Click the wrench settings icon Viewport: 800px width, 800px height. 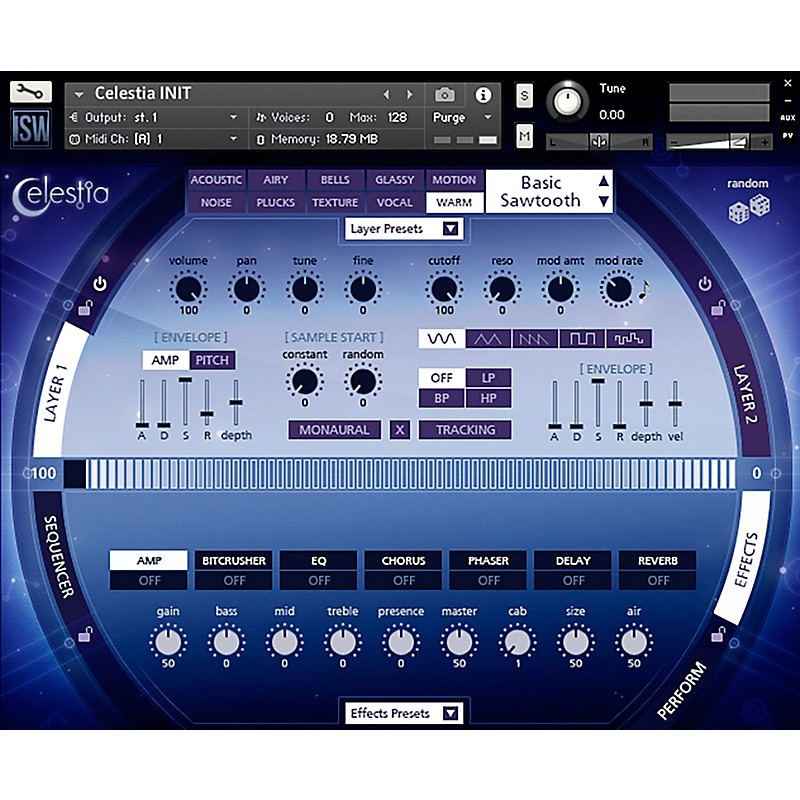31,92
